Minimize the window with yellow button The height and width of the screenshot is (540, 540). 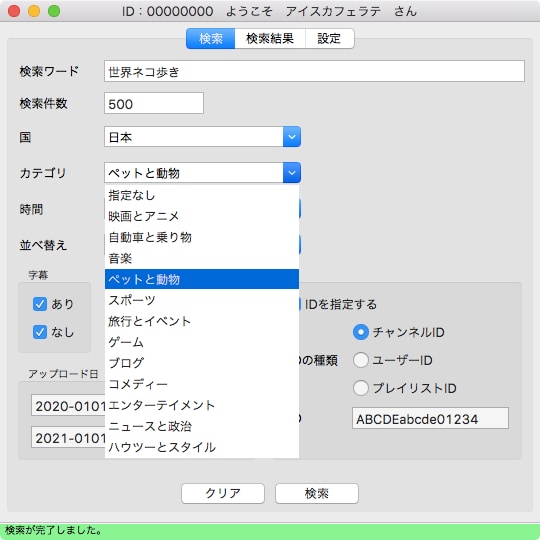pos(34,11)
